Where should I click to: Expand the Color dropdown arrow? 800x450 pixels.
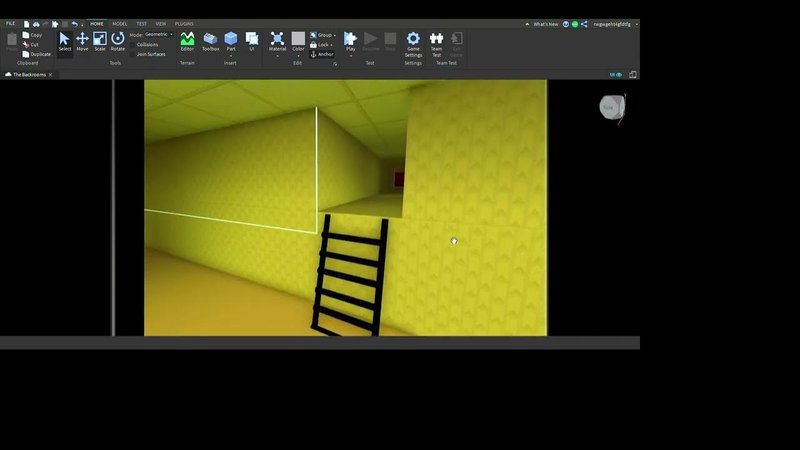click(298, 56)
